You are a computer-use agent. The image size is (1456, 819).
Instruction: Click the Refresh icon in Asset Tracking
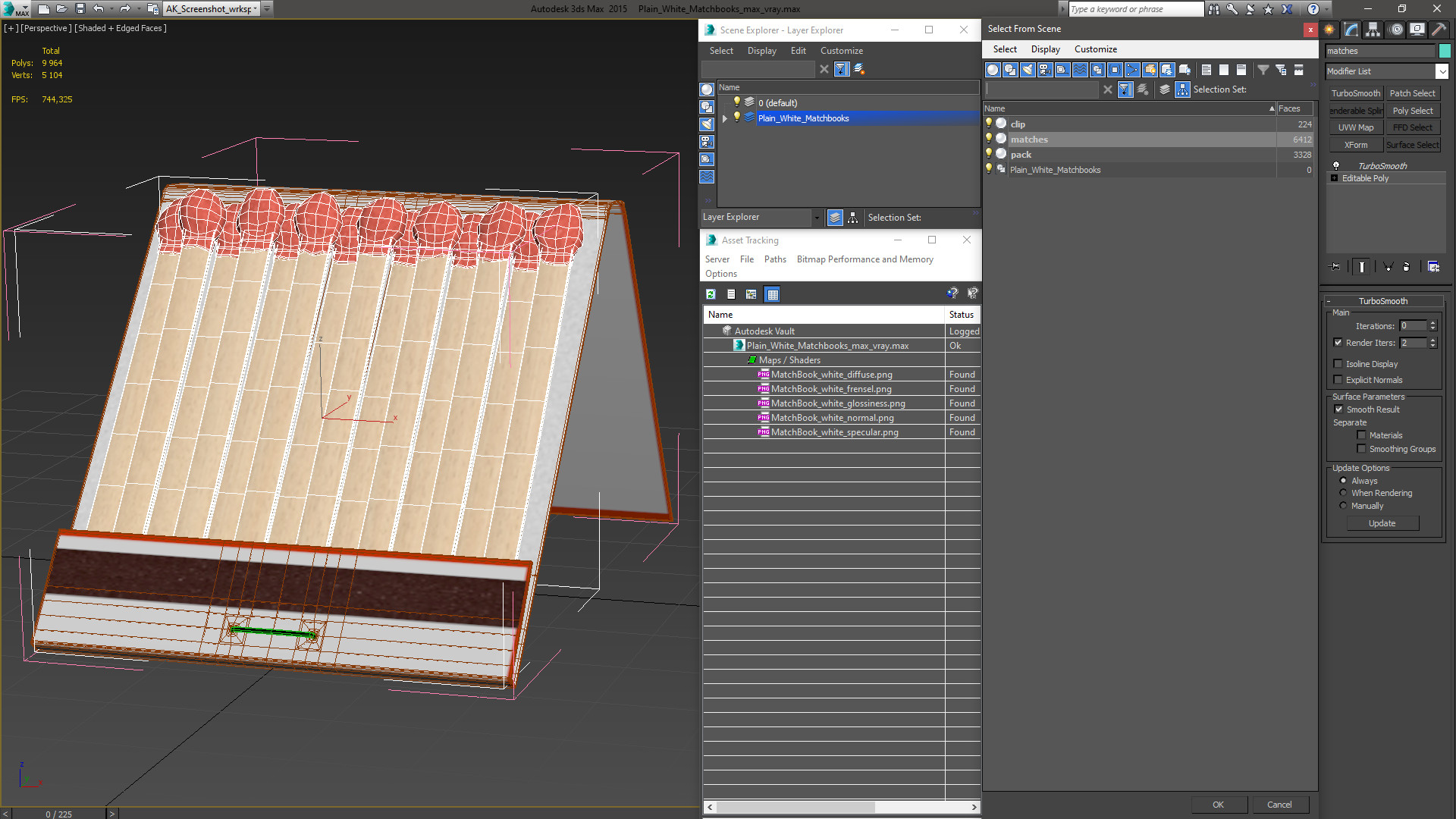711,294
